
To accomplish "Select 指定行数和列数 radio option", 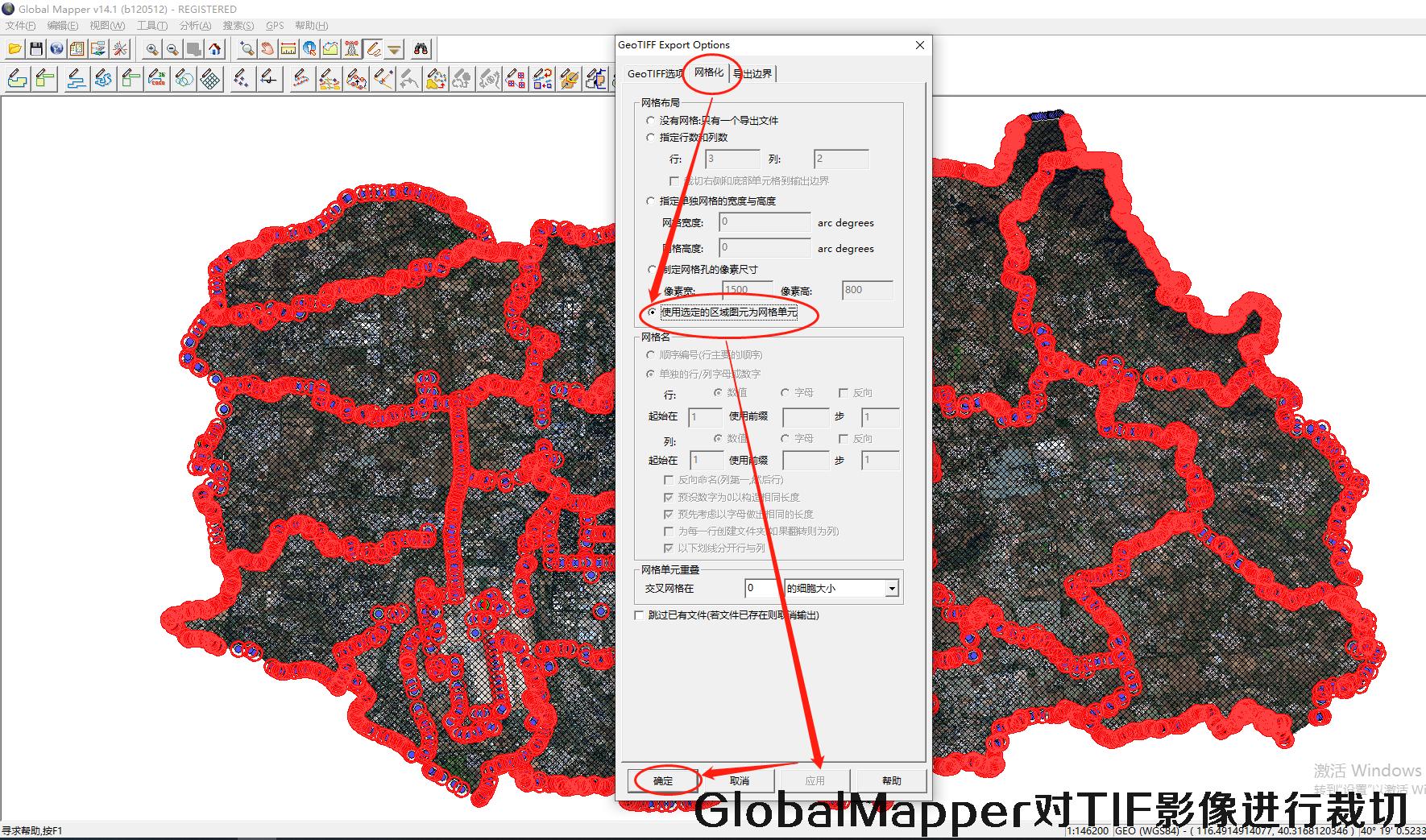I will click(x=651, y=138).
